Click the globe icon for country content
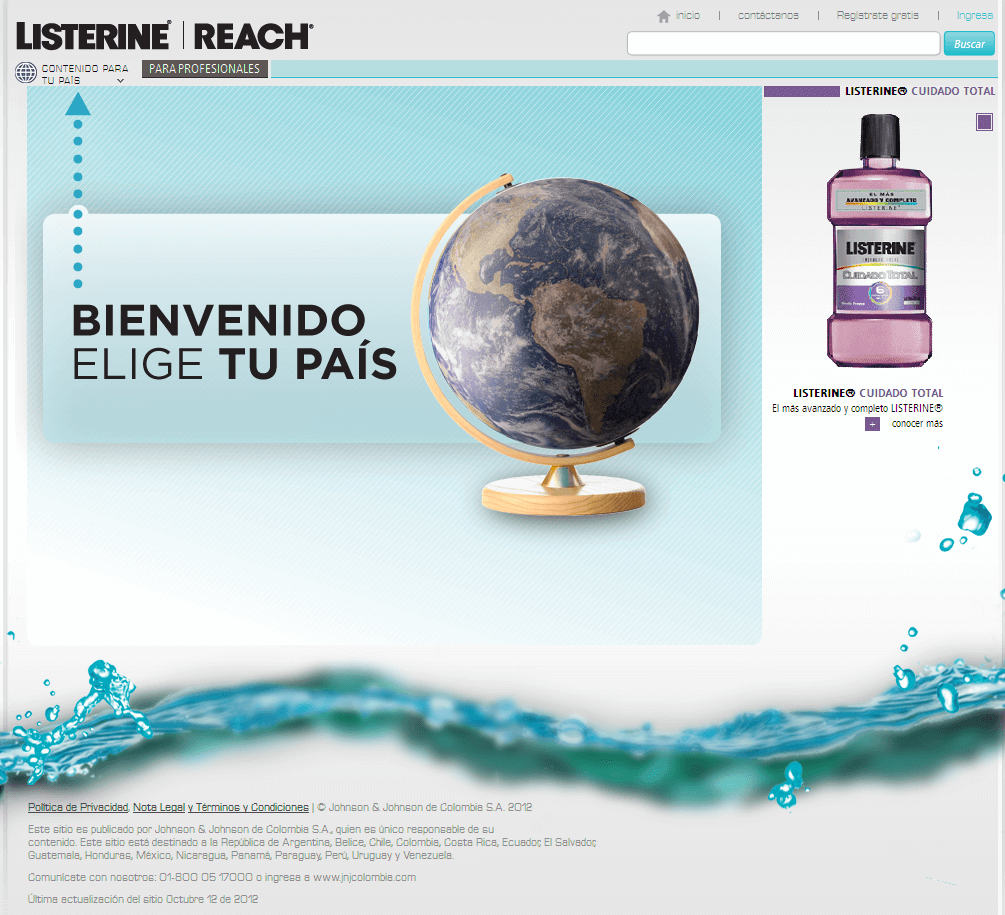Image resolution: width=1005 pixels, height=915 pixels. (x=26, y=72)
